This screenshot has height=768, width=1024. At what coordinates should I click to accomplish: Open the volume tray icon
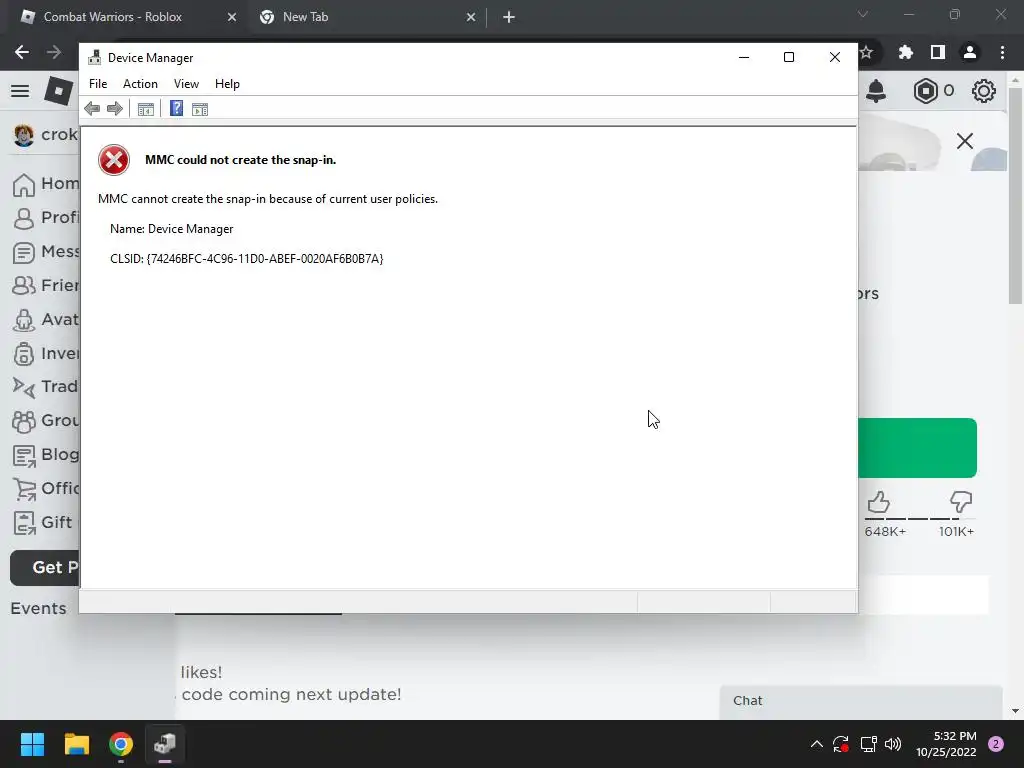[x=893, y=744]
